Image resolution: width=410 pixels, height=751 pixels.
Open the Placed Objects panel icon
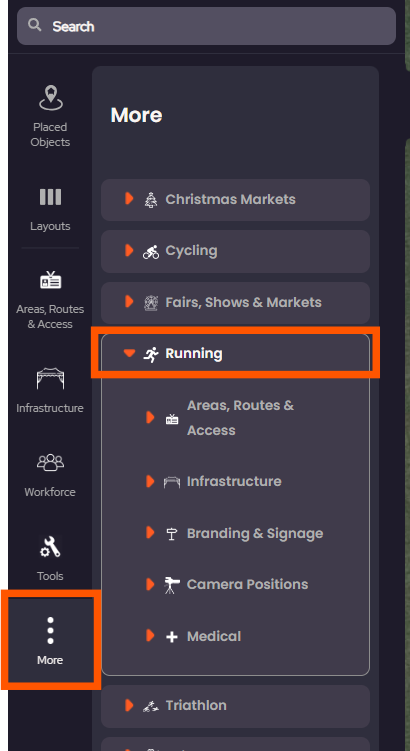(x=50, y=98)
